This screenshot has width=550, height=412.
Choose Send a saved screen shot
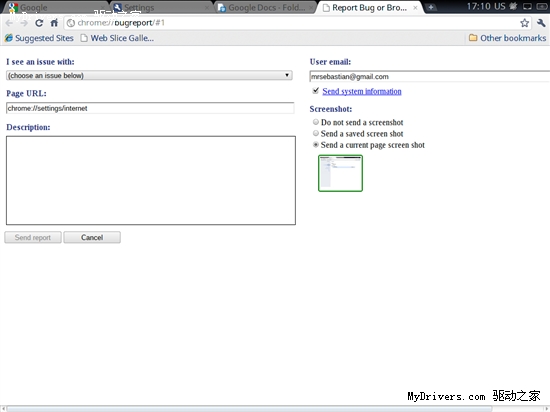point(316,133)
